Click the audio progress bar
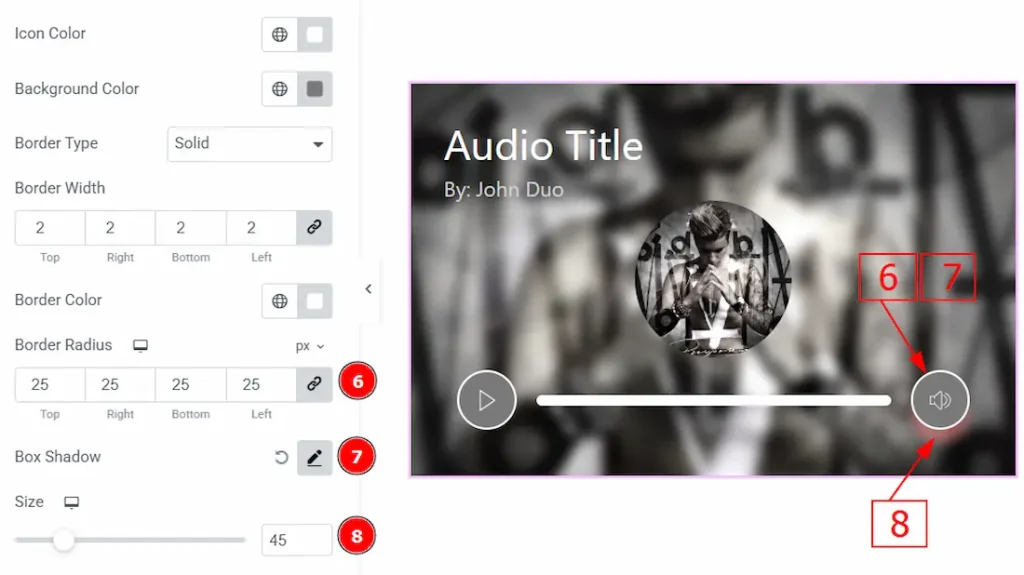1024x575 pixels. pyautogui.click(x=714, y=401)
